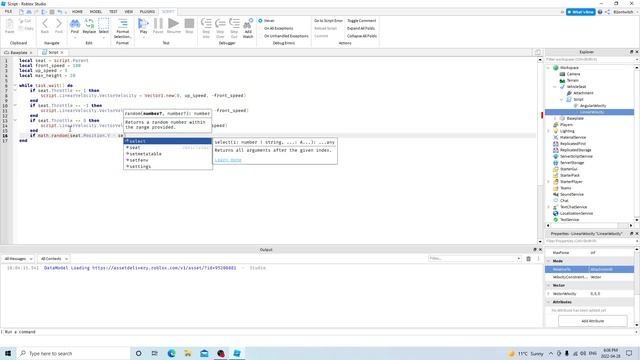
Task: Collapse the Attributes section in Properties
Action: [x=548, y=302]
